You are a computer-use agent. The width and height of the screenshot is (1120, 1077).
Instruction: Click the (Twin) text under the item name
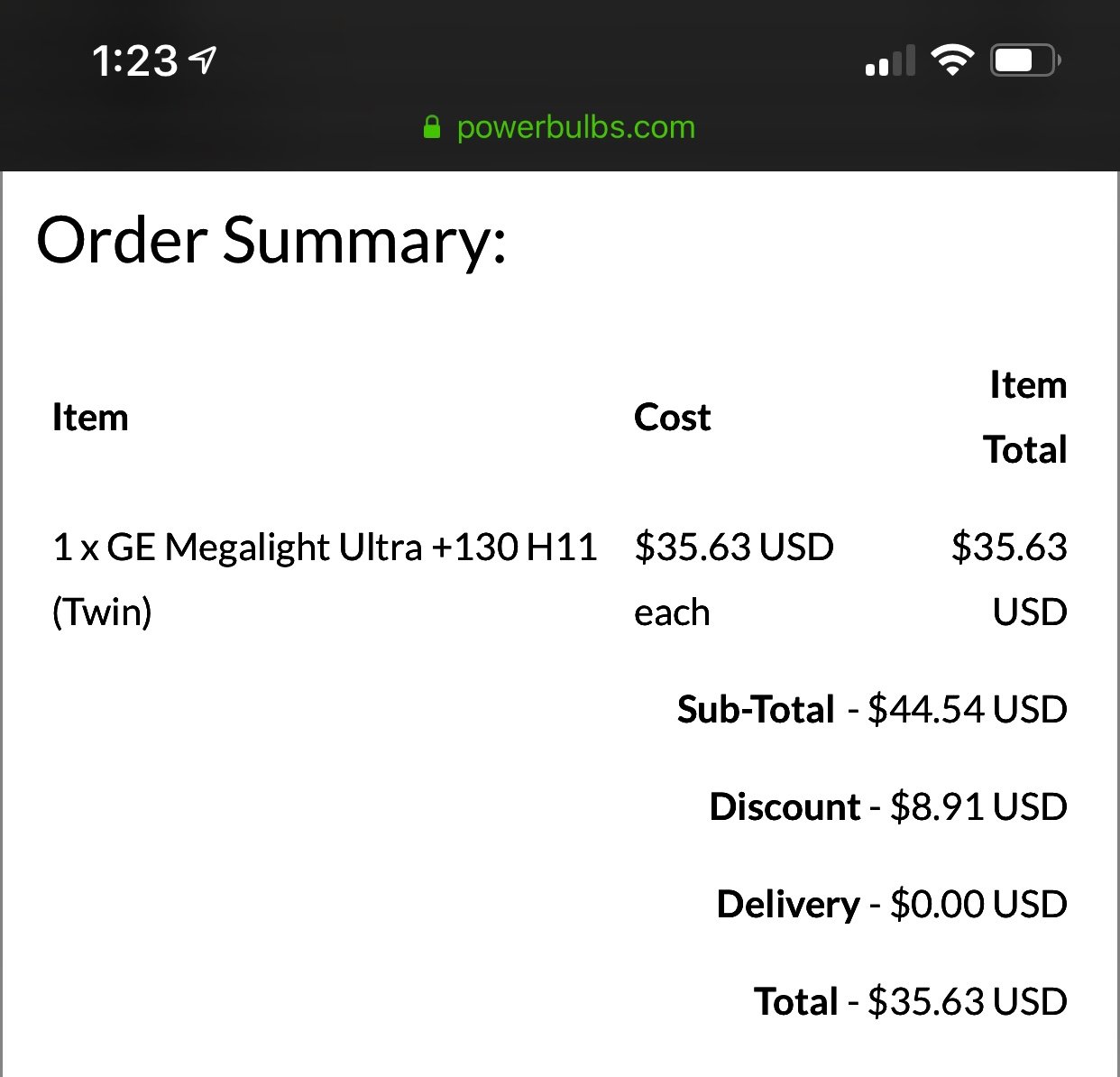(102, 612)
